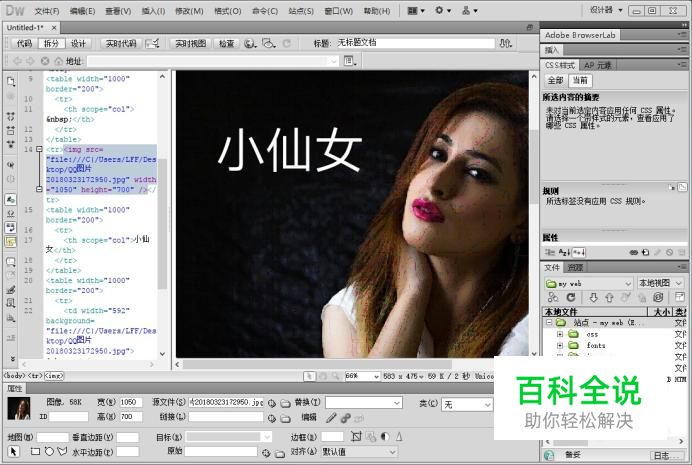Select the circle hotspot tool

pyautogui.click(x=49, y=451)
